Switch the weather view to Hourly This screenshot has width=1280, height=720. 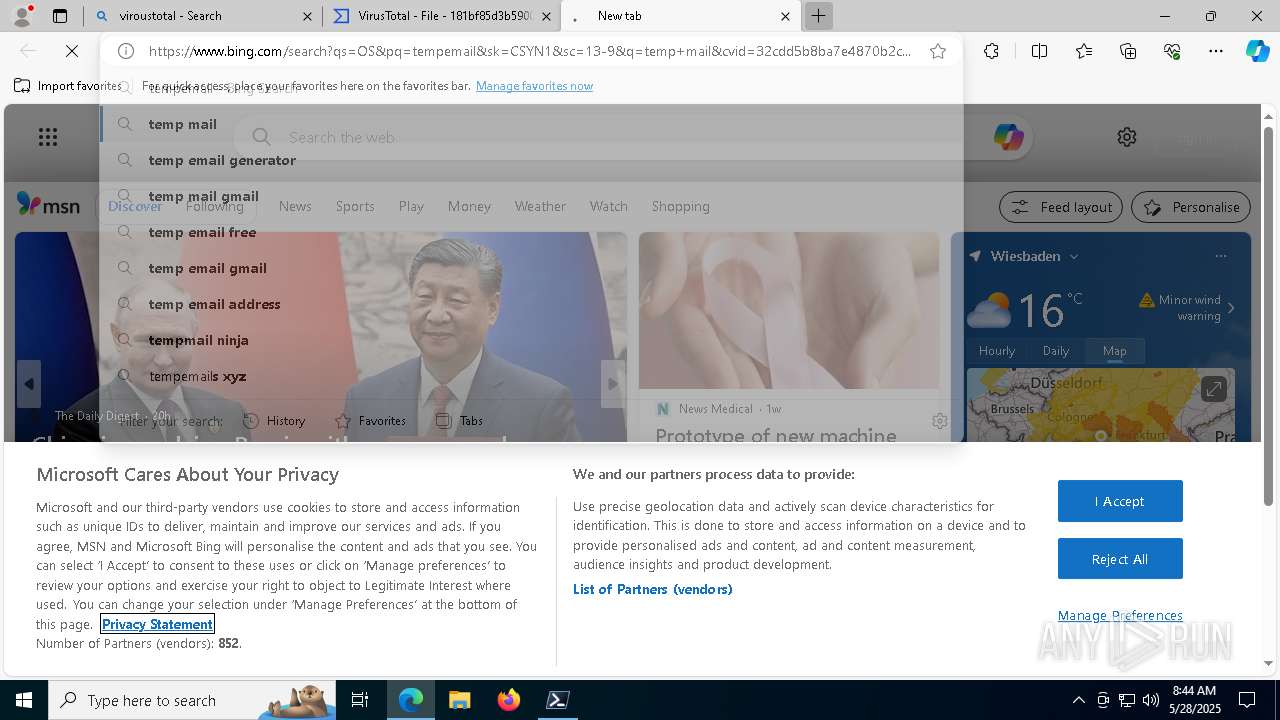click(x=997, y=351)
